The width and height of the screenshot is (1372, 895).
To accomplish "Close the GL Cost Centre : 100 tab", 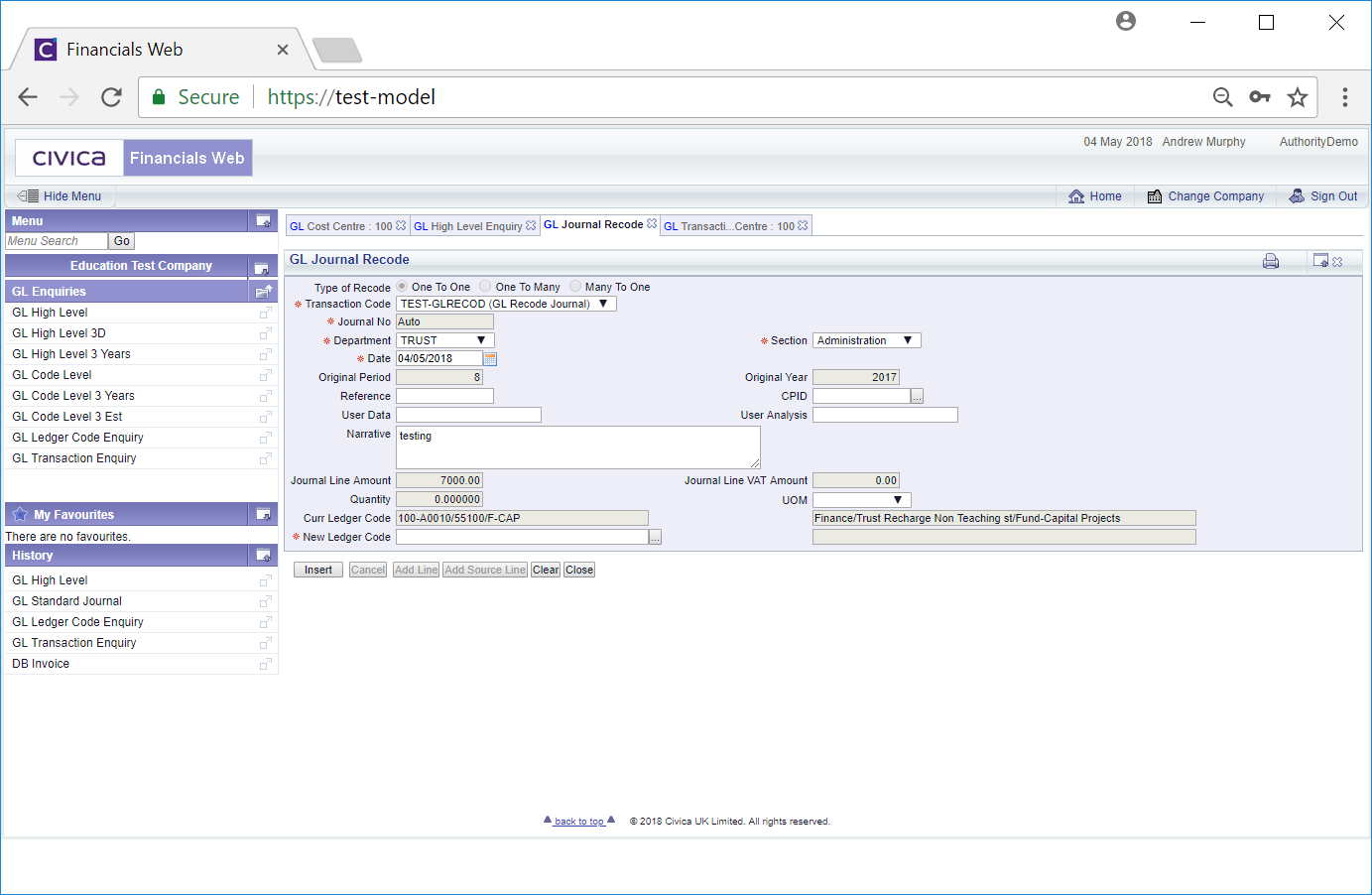I will click(401, 225).
